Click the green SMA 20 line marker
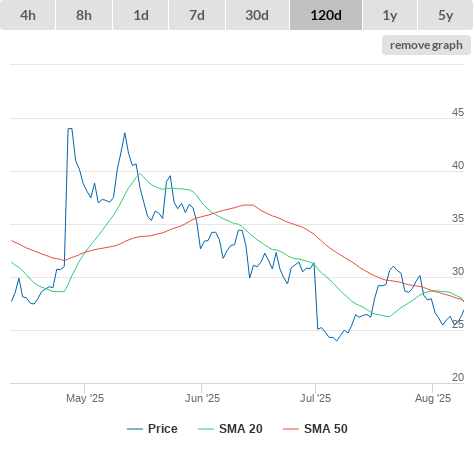This screenshot has width=474, height=455. [x=206, y=429]
